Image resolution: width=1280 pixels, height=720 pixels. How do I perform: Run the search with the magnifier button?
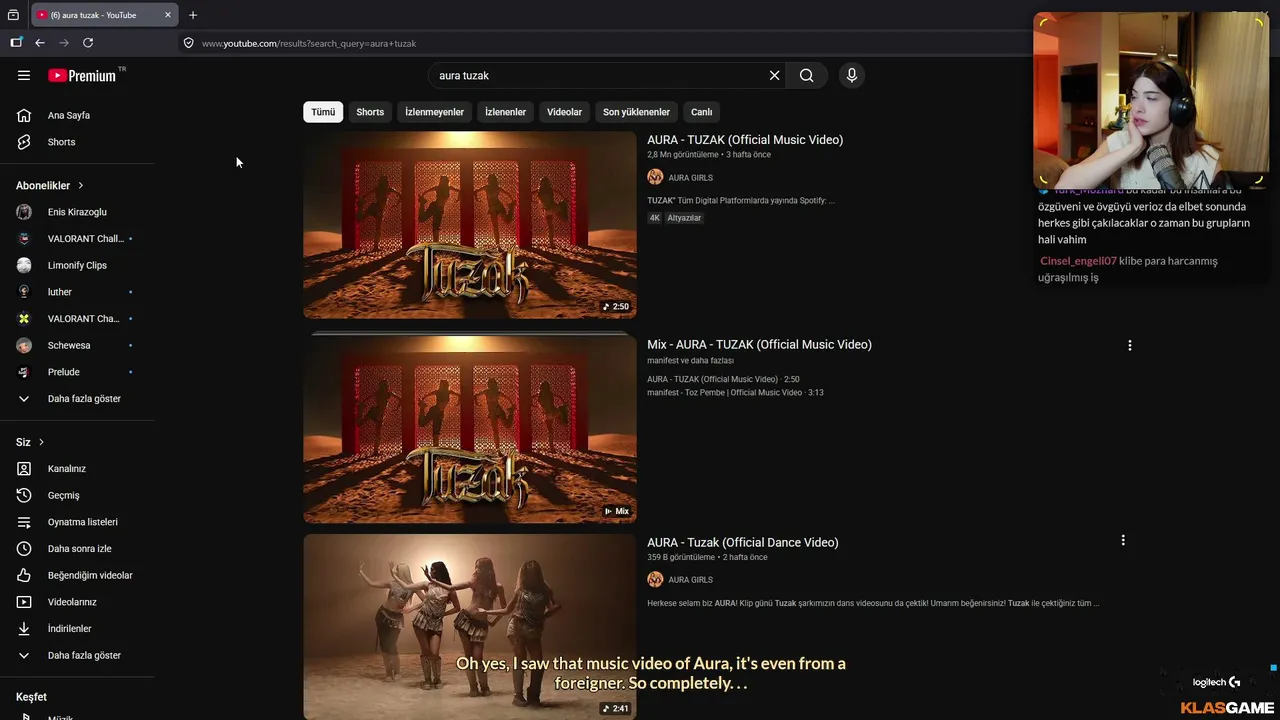coord(807,75)
